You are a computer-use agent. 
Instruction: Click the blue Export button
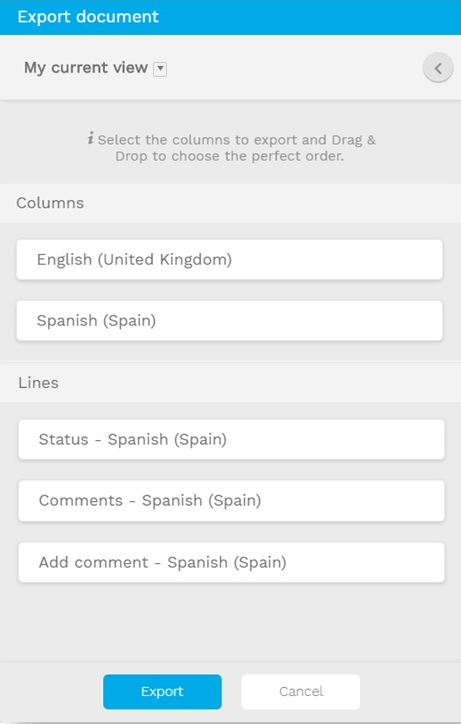point(162,691)
